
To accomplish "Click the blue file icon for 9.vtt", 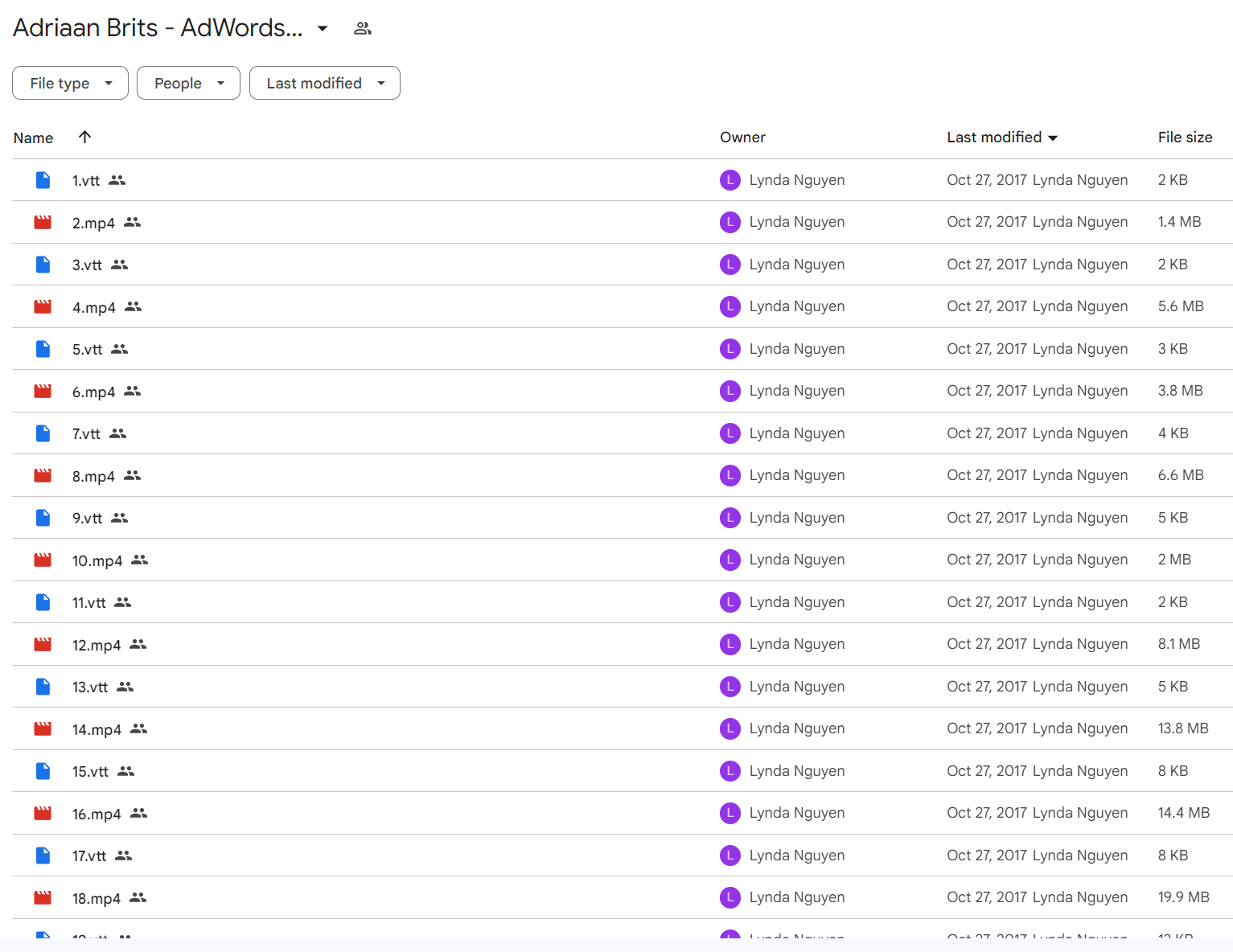I will tap(43, 518).
